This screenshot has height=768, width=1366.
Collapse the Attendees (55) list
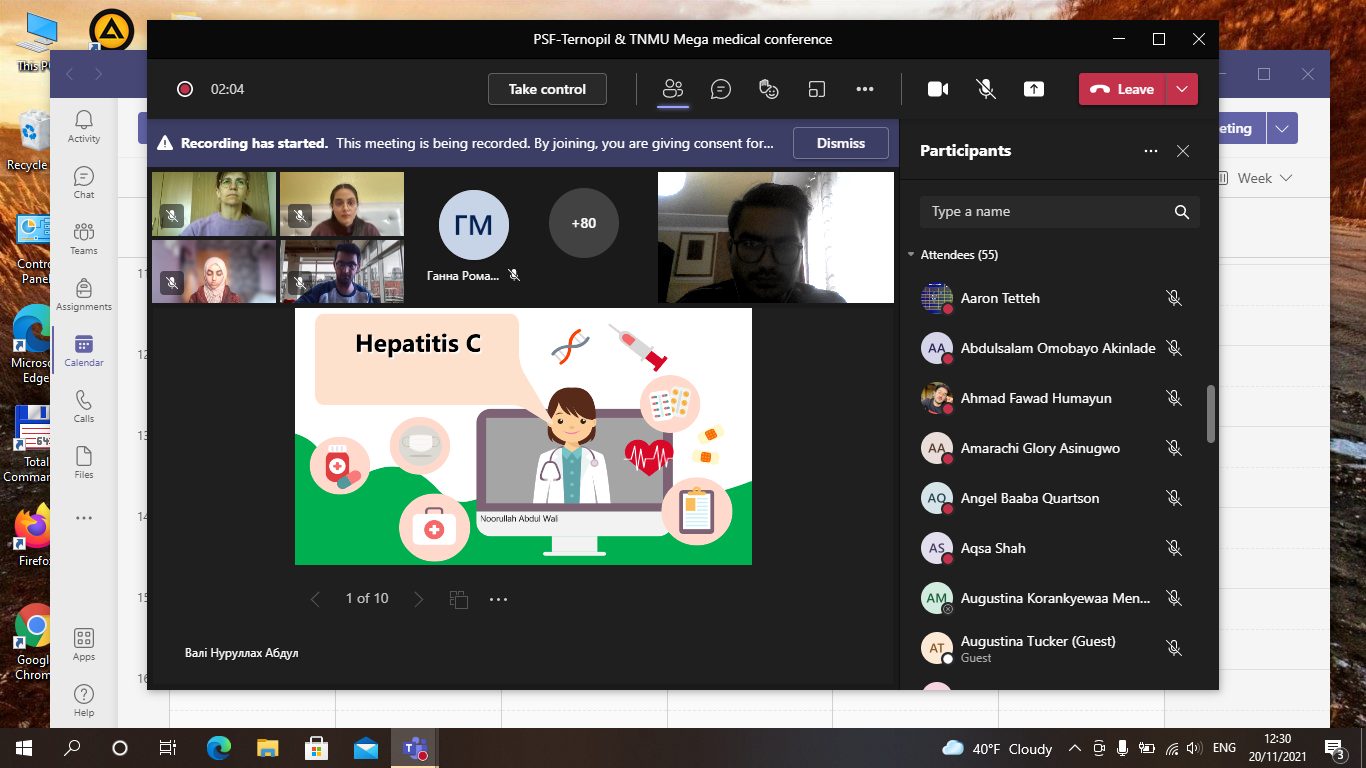(x=911, y=255)
